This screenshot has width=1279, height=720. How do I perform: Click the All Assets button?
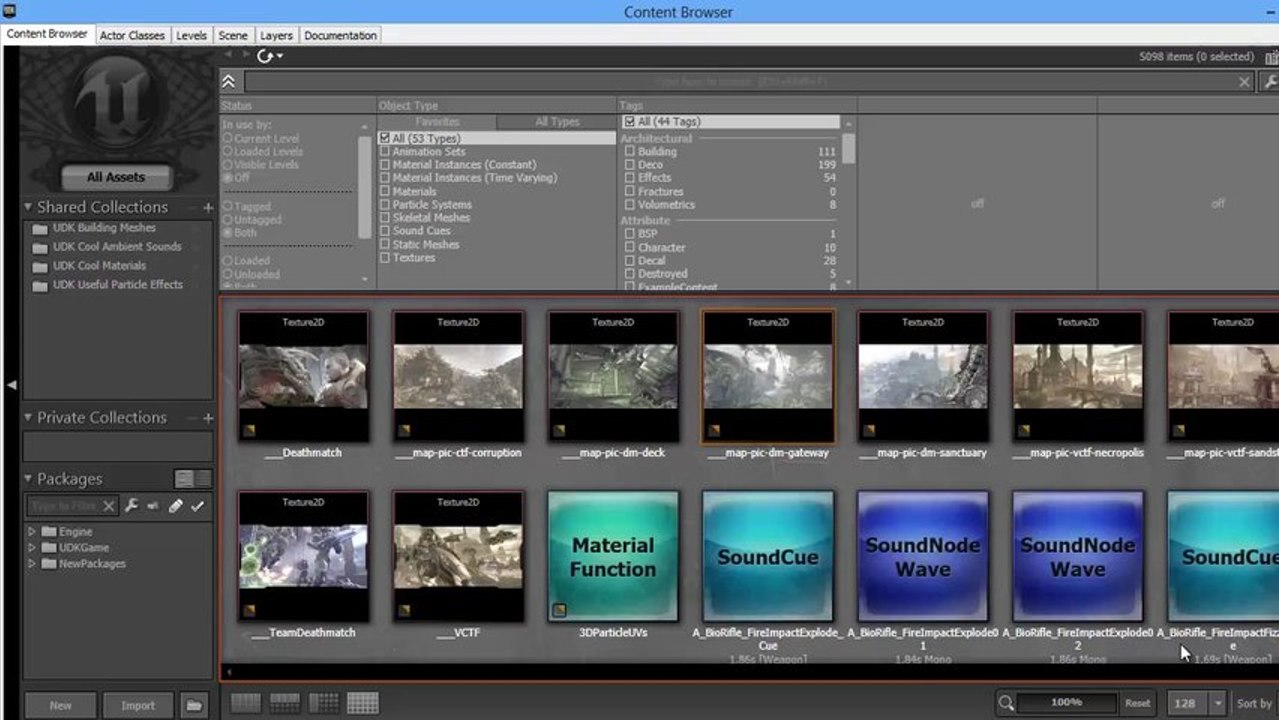pos(116,177)
